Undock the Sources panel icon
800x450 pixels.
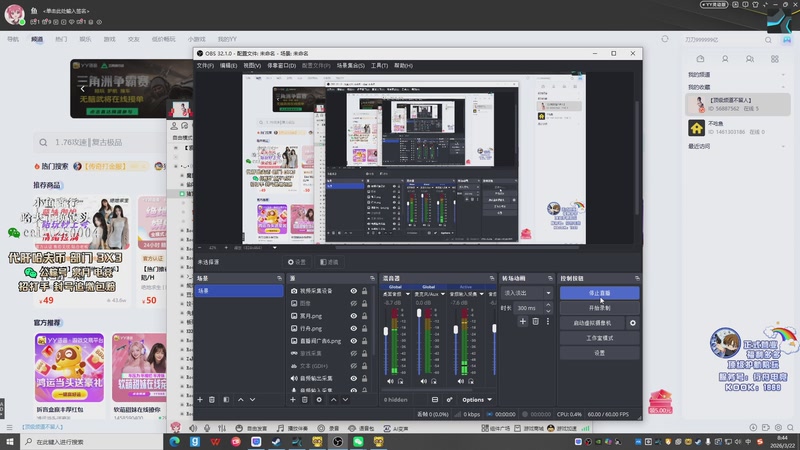(x=372, y=278)
